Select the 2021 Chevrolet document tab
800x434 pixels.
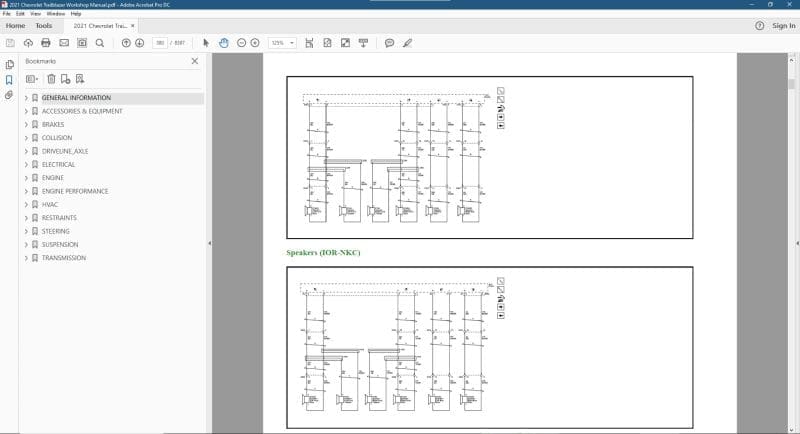pyautogui.click(x=100, y=25)
